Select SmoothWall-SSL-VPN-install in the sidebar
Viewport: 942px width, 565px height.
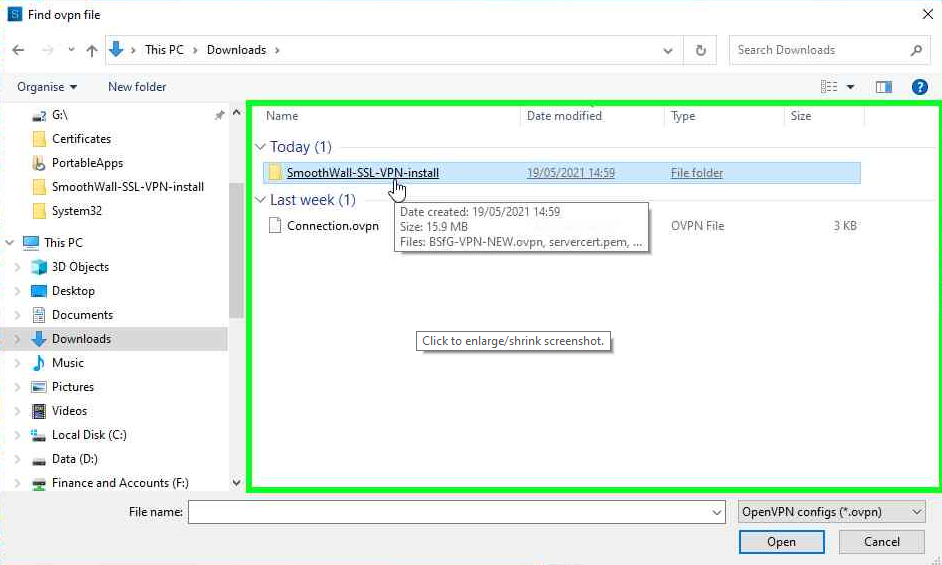(127, 187)
